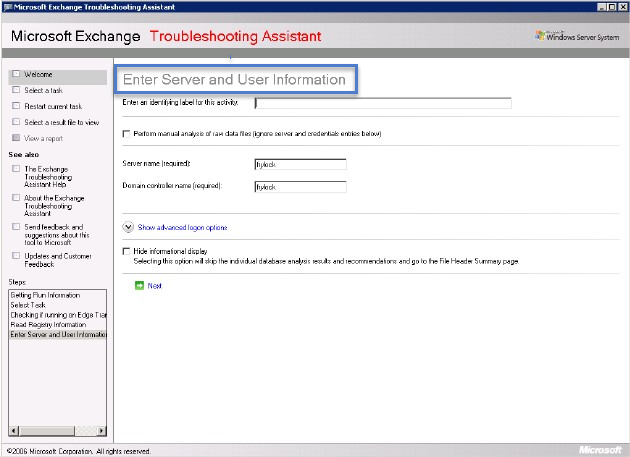
Task: Click the View a report icon
Action: coord(16,138)
